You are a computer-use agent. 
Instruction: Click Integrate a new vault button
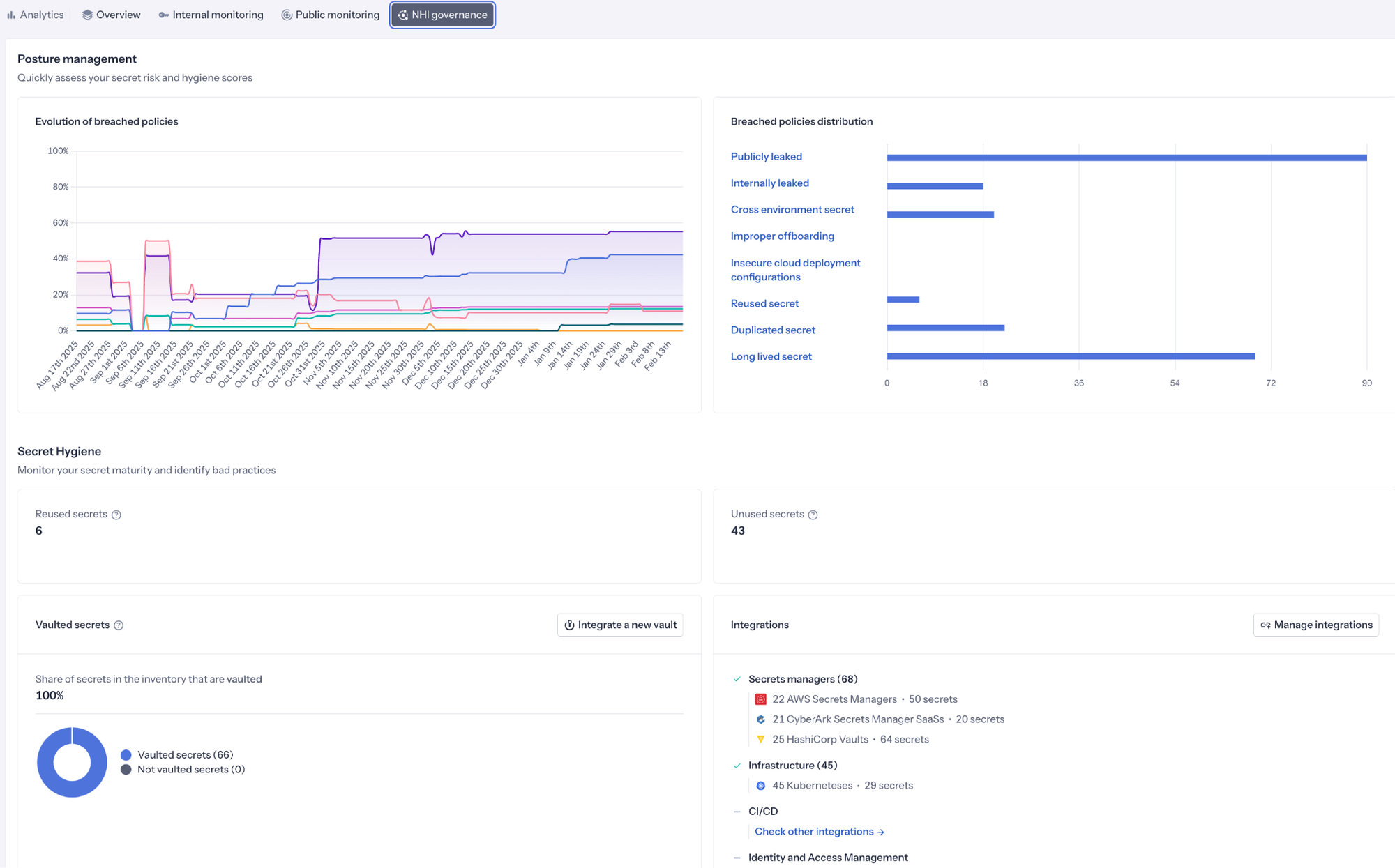620,625
